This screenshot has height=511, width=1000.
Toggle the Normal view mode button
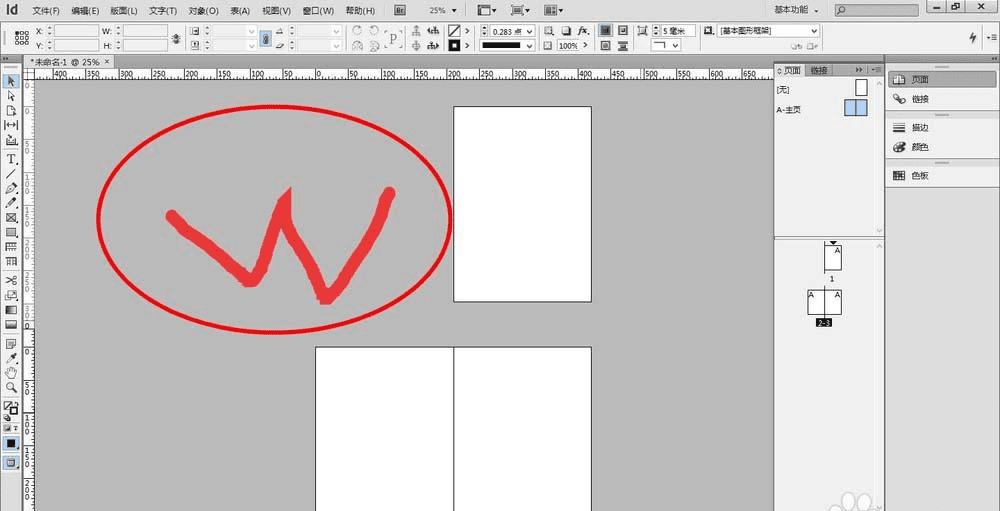(11, 463)
